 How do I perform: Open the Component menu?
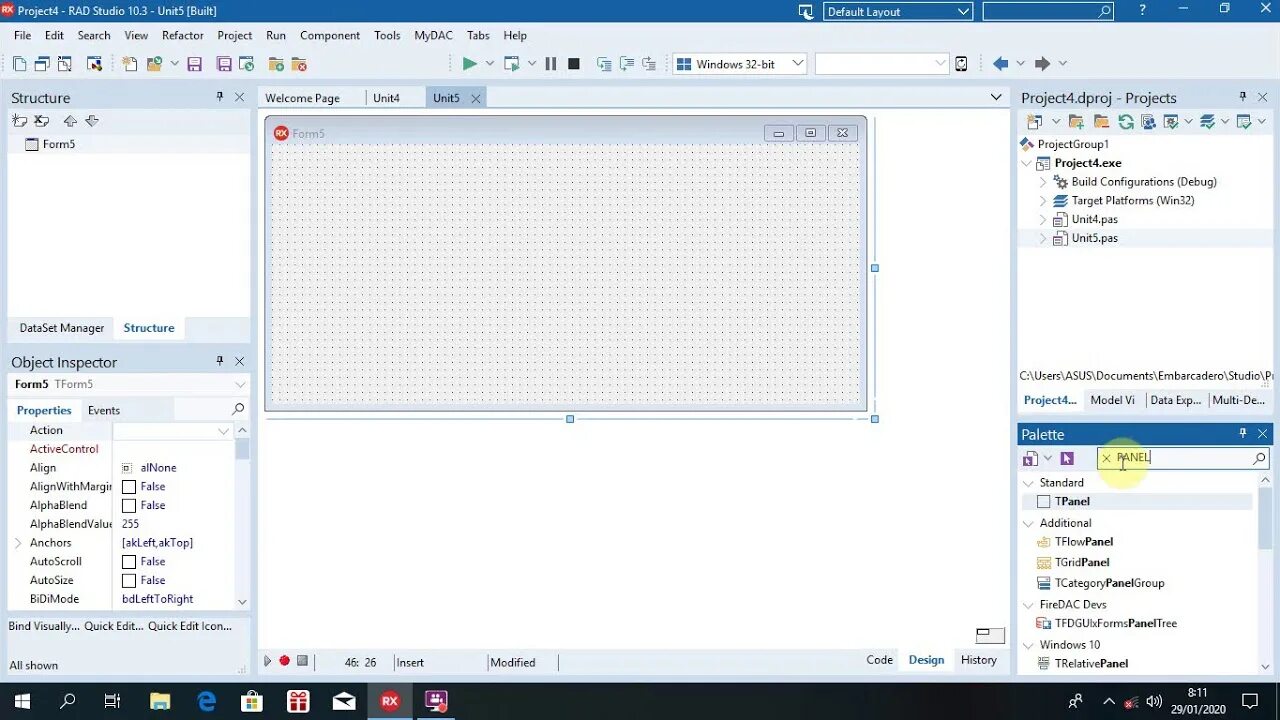[330, 35]
